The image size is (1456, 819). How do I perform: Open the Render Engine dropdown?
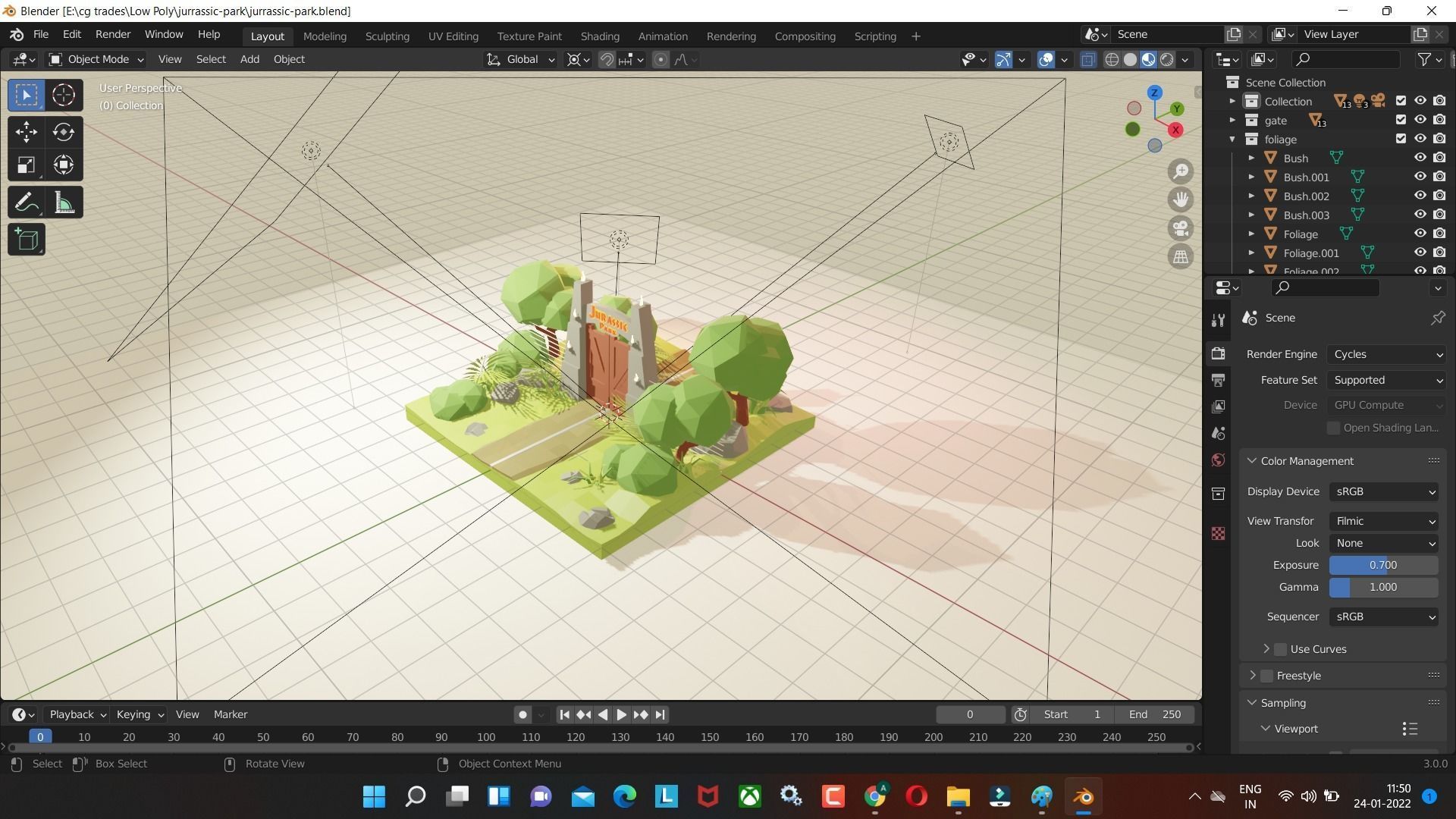tap(1387, 354)
